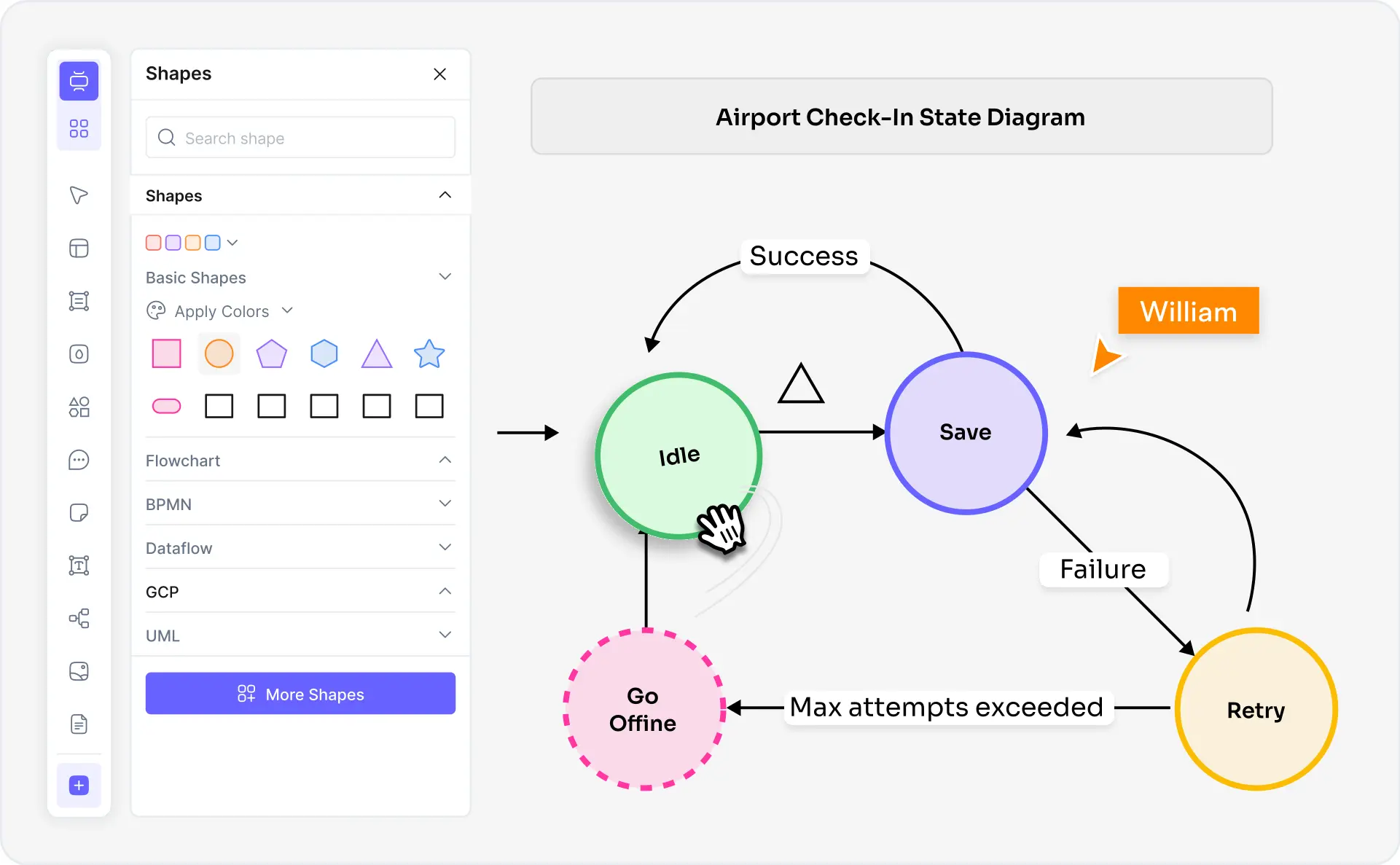1400x865 pixels.
Task: Open the shapes grid panel icon
Action: point(79,128)
